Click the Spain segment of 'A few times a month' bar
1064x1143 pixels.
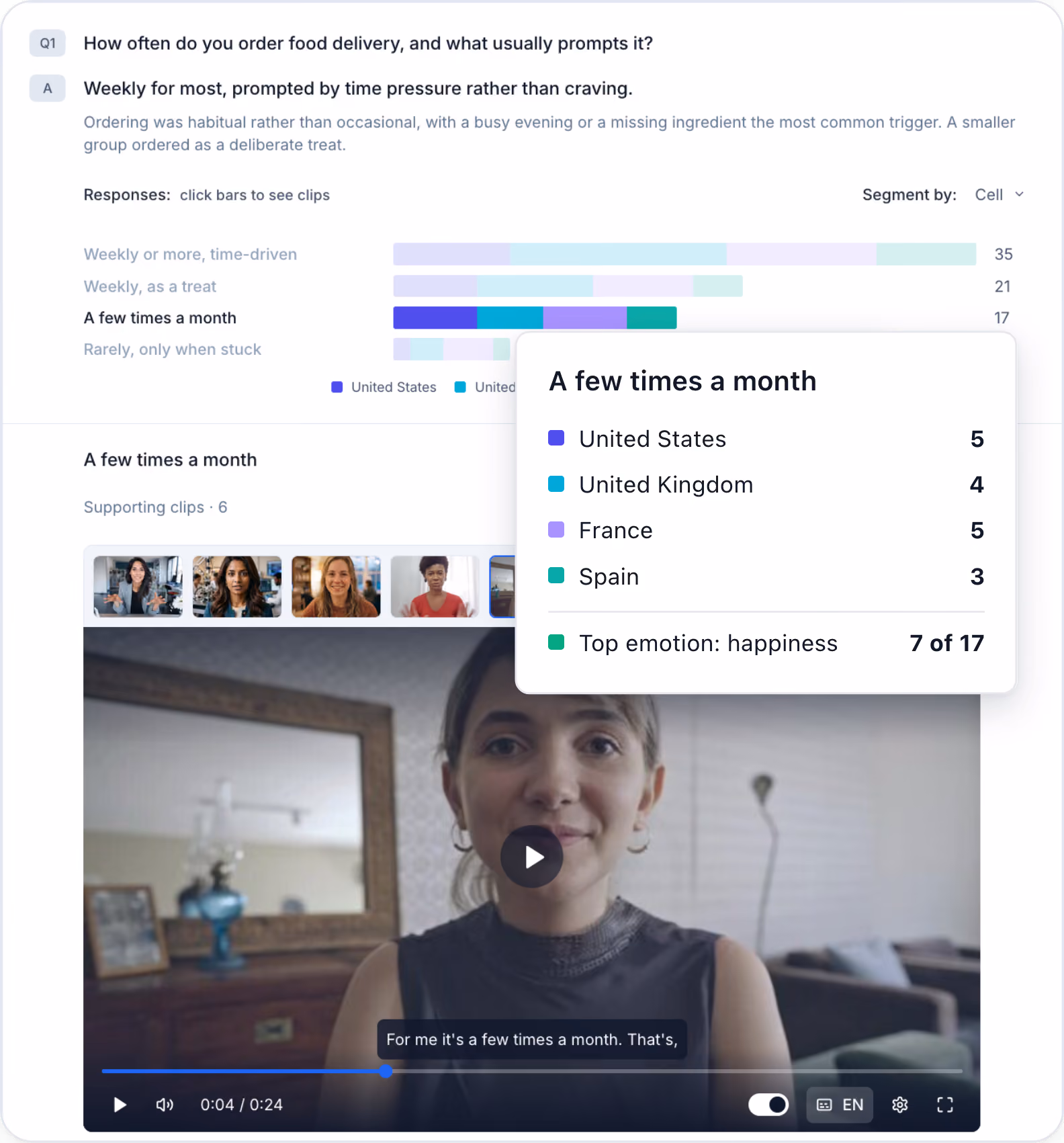[652, 318]
